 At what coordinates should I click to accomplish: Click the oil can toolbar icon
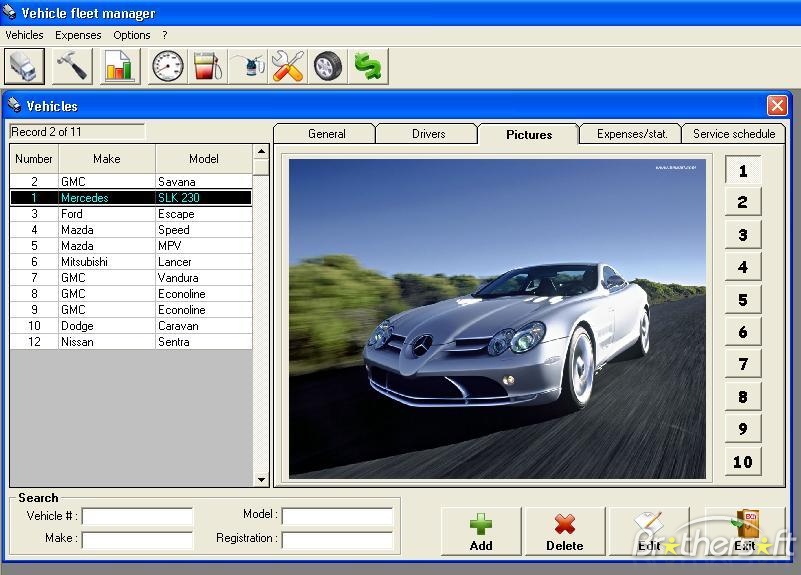248,66
